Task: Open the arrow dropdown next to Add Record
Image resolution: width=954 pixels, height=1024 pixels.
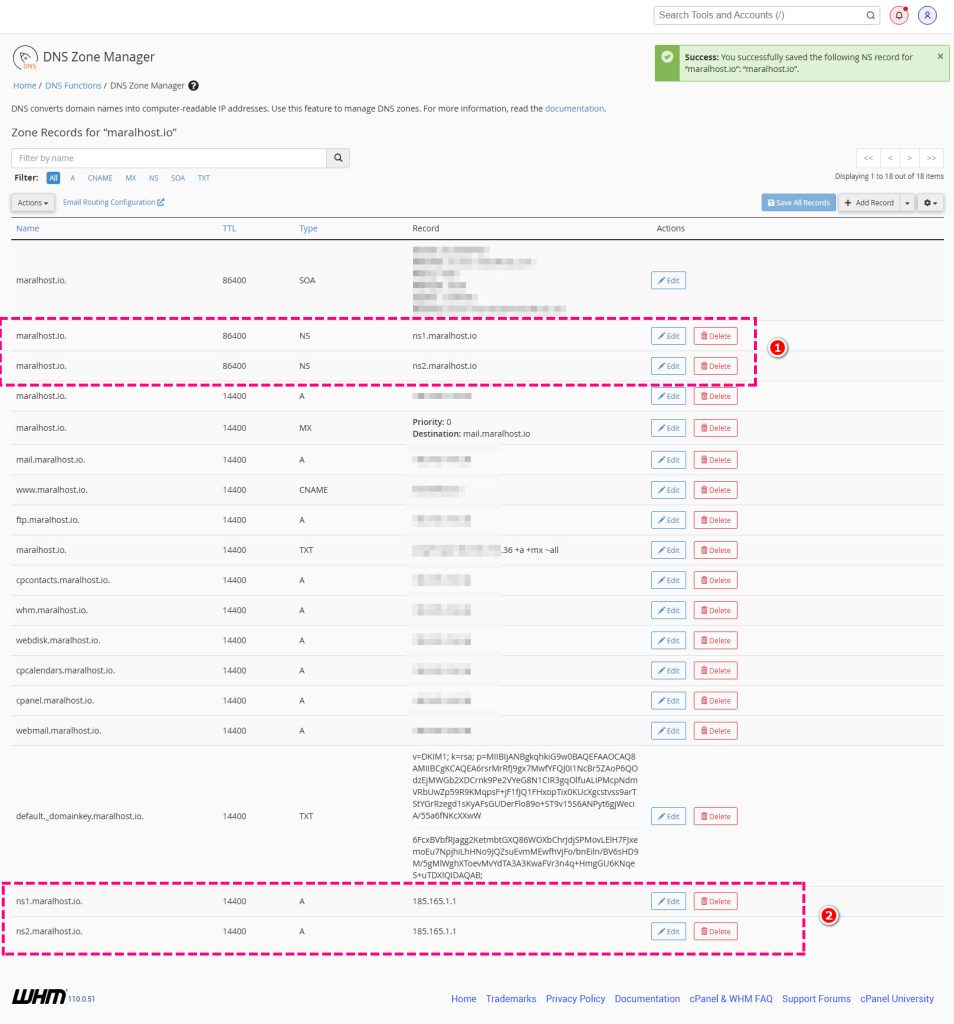Action: [x=908, y=203]
